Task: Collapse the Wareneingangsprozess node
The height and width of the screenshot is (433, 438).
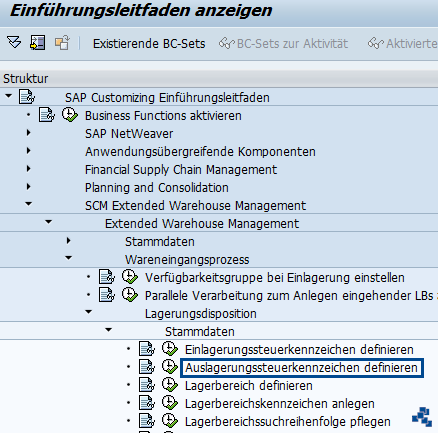Action: (x=69, y=258)
